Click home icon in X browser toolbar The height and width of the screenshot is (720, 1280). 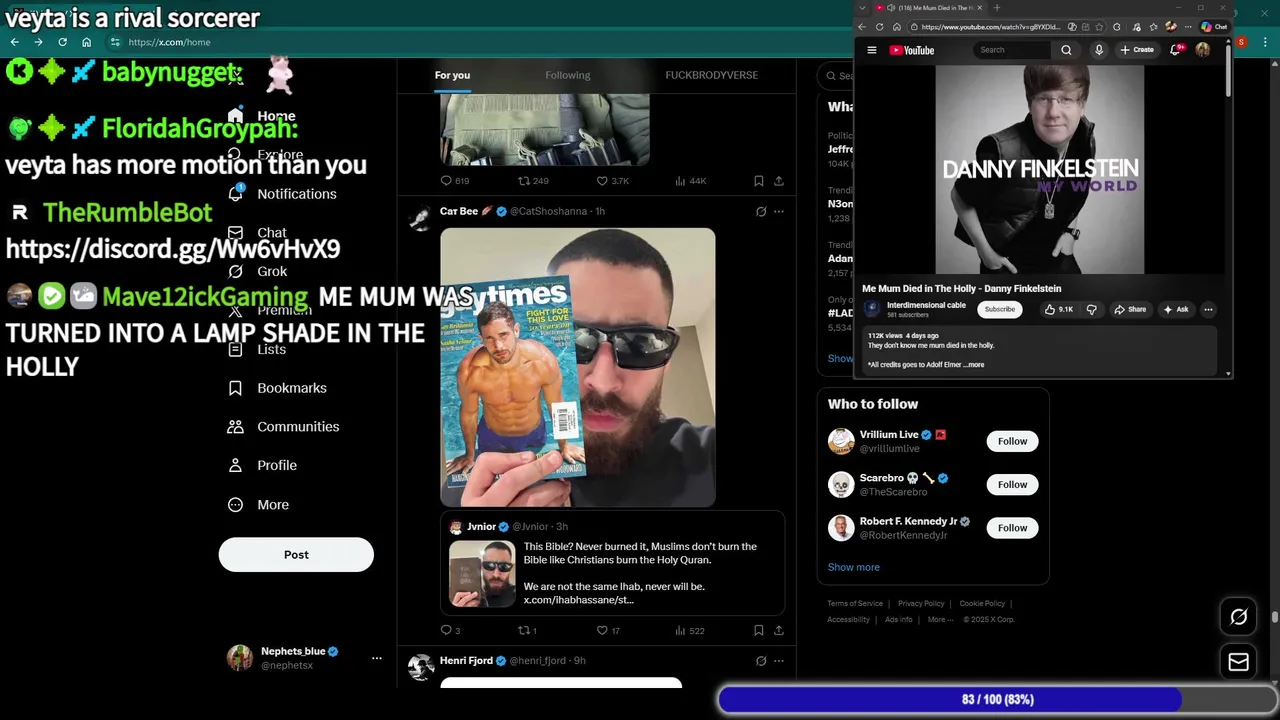tap(86, 42)
